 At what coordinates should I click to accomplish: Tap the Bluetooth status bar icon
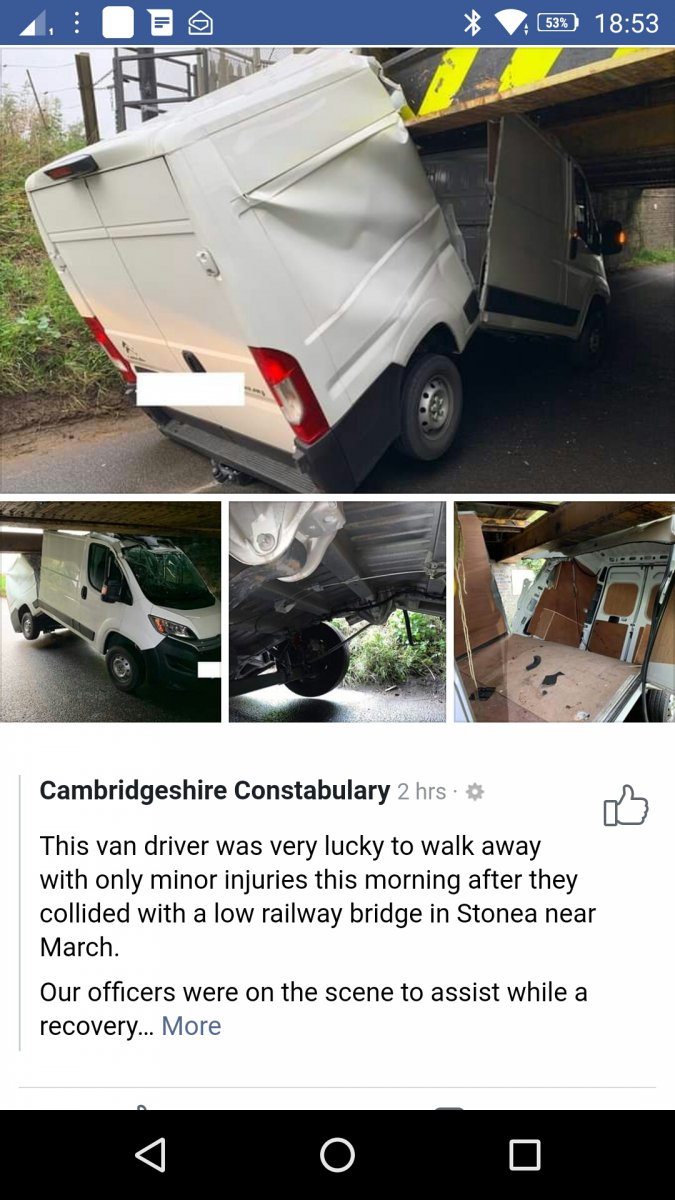coord(472,22)
